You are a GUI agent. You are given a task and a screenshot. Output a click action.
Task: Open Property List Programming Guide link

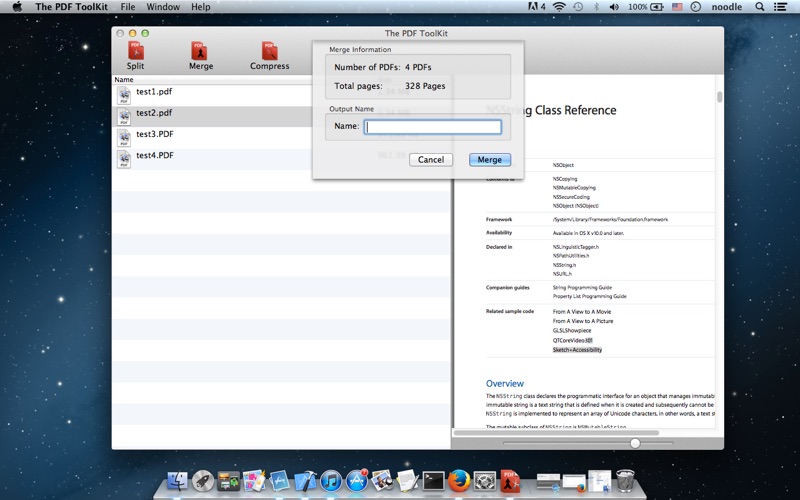point(589,296)
